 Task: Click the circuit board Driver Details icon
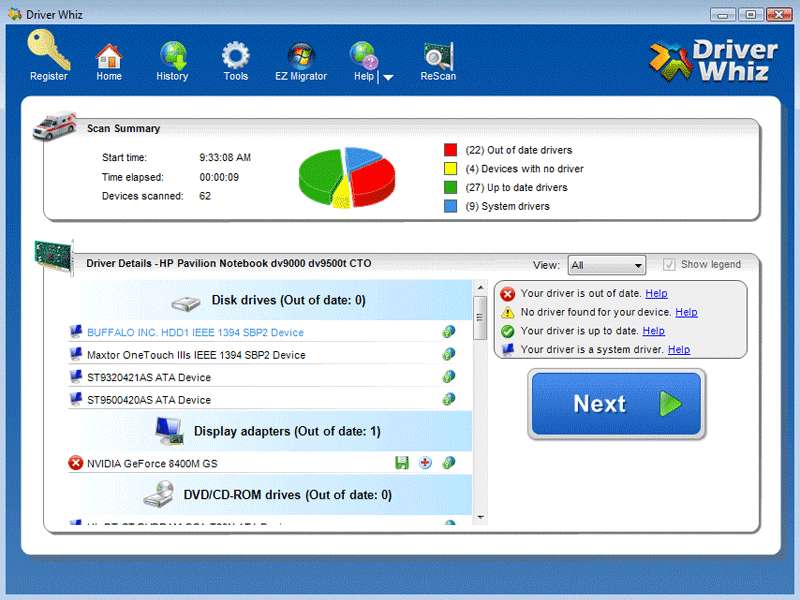point(54,257)
